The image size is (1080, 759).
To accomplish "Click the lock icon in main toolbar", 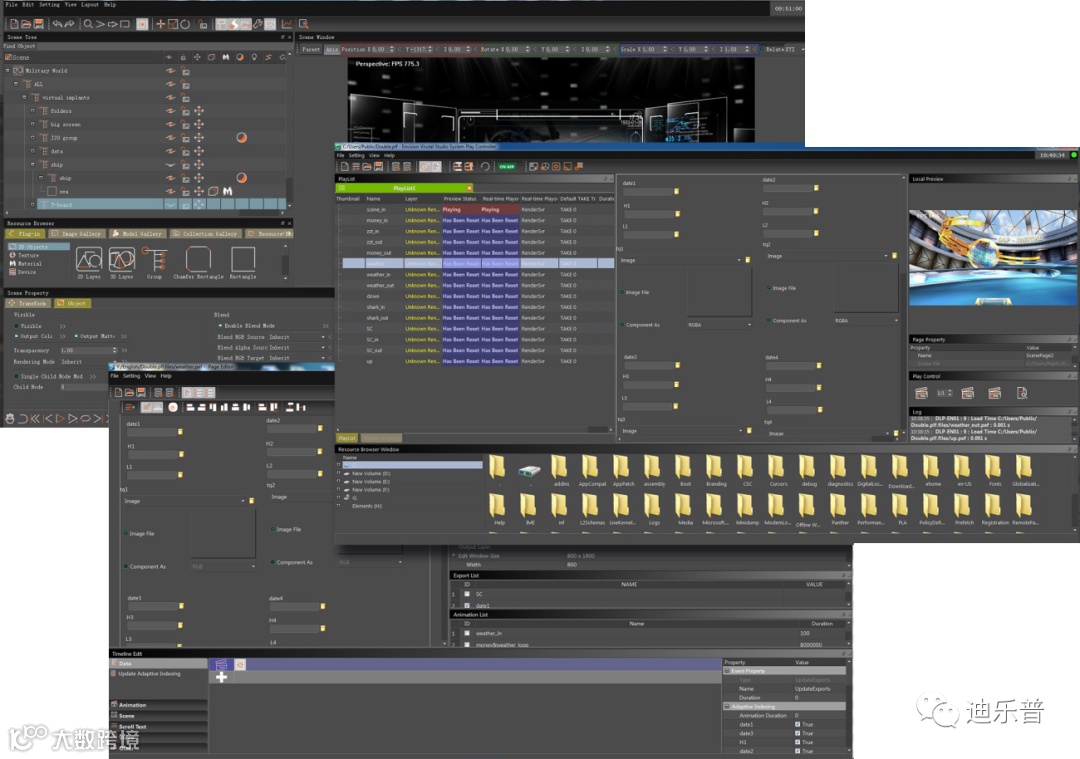I will 202,24.
